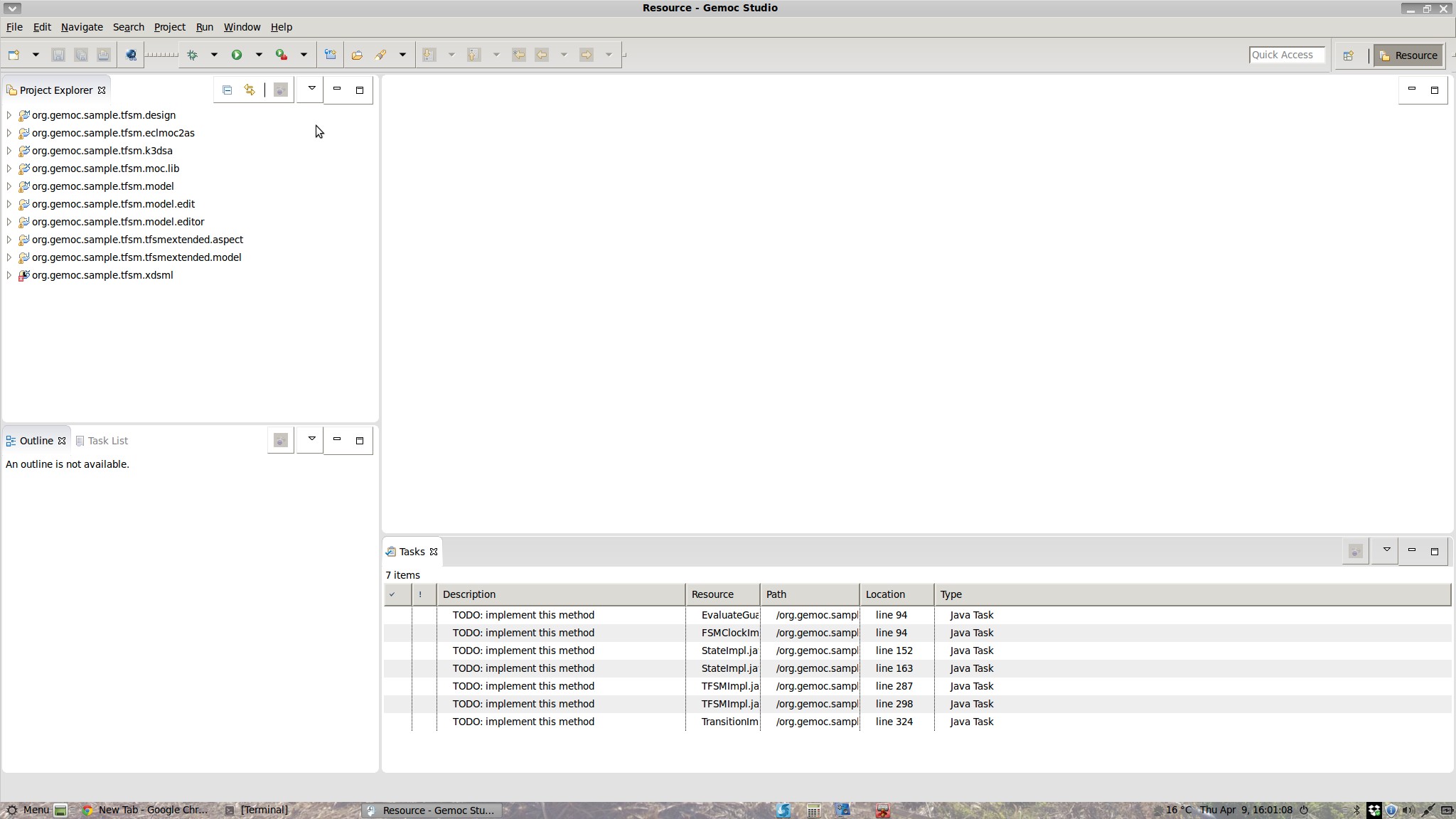
Task: Click the Quick Access input field
Action: [x=1285, y=55]
